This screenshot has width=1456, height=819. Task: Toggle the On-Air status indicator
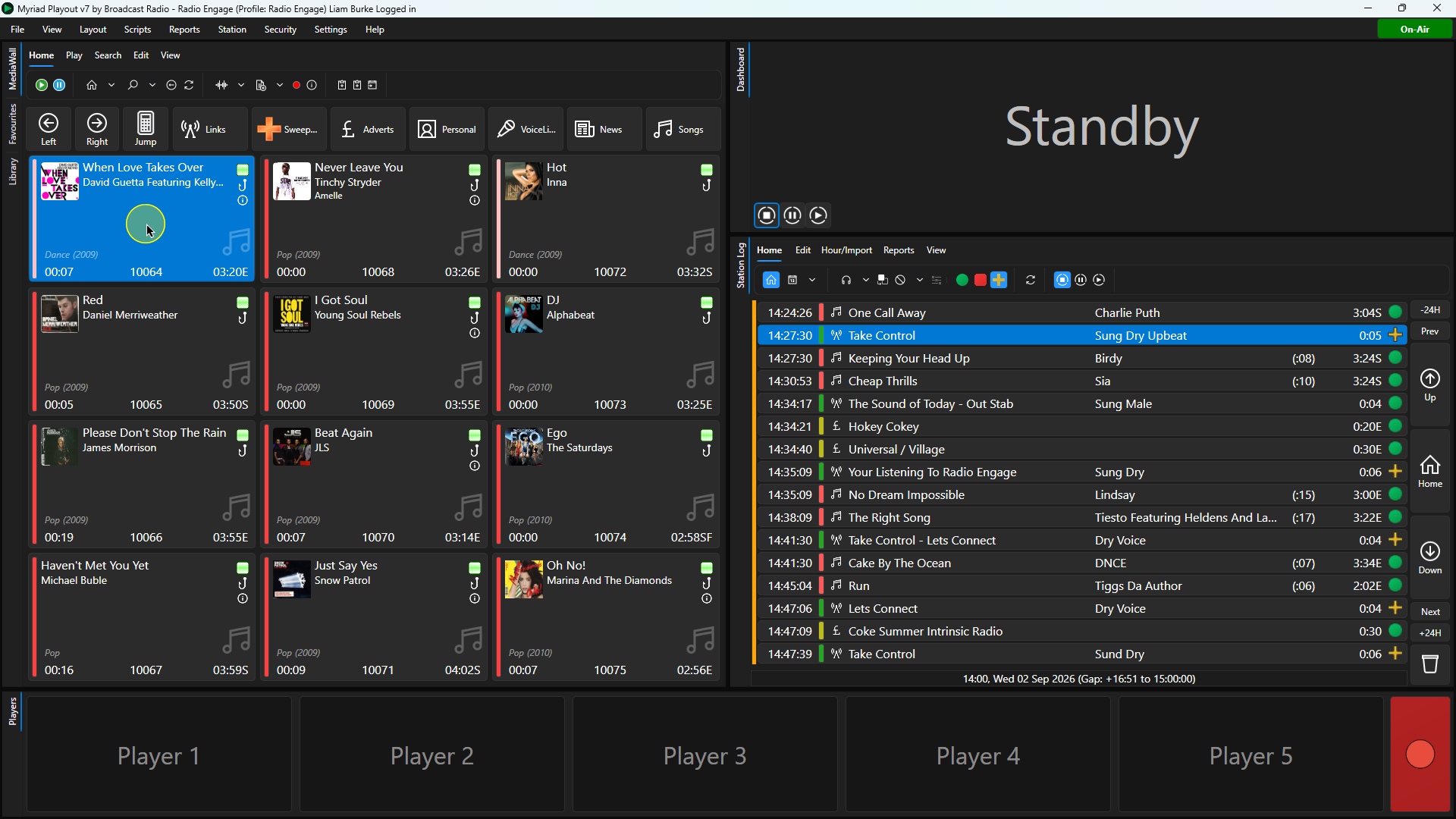tap(1414, 29)
